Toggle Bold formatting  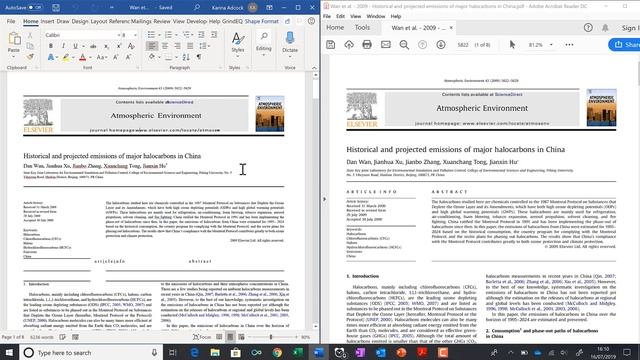pos(51,46)
